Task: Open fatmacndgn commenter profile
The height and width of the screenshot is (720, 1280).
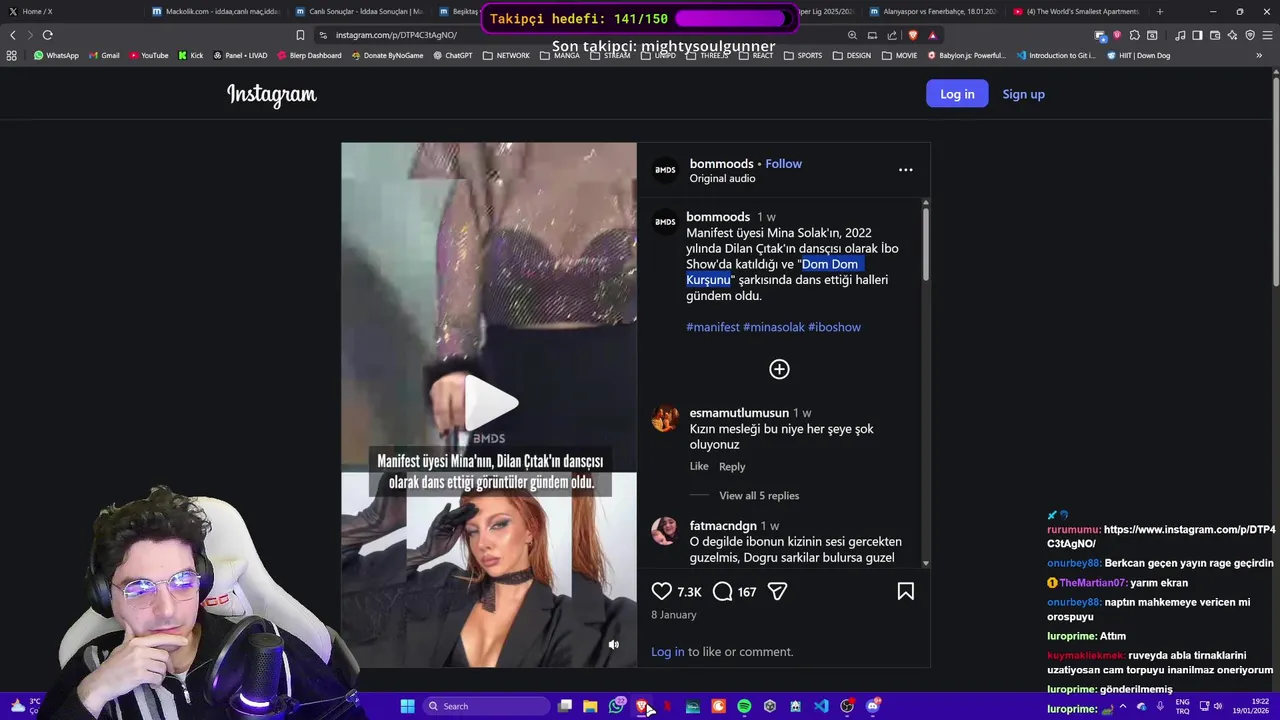Action: point(723,526)
